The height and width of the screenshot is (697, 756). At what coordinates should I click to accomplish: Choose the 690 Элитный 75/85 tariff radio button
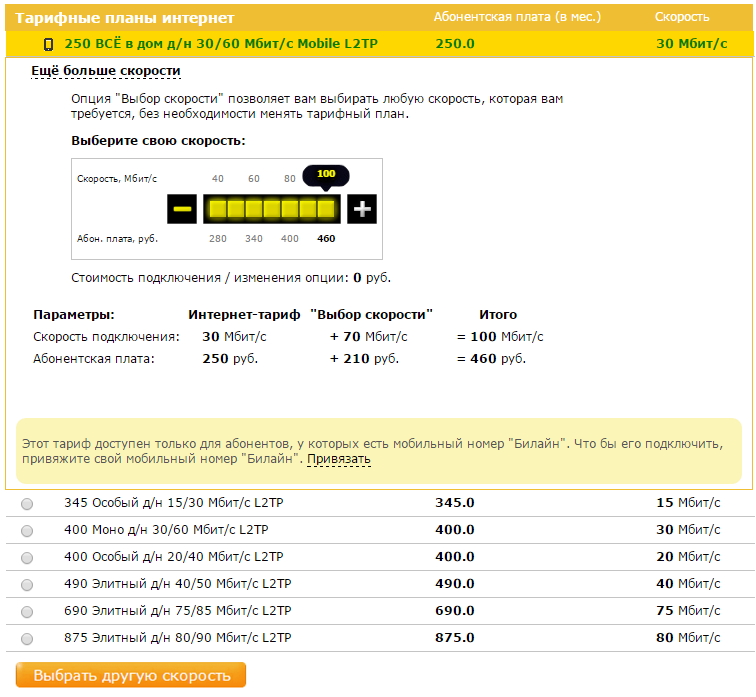coord(27,611)
